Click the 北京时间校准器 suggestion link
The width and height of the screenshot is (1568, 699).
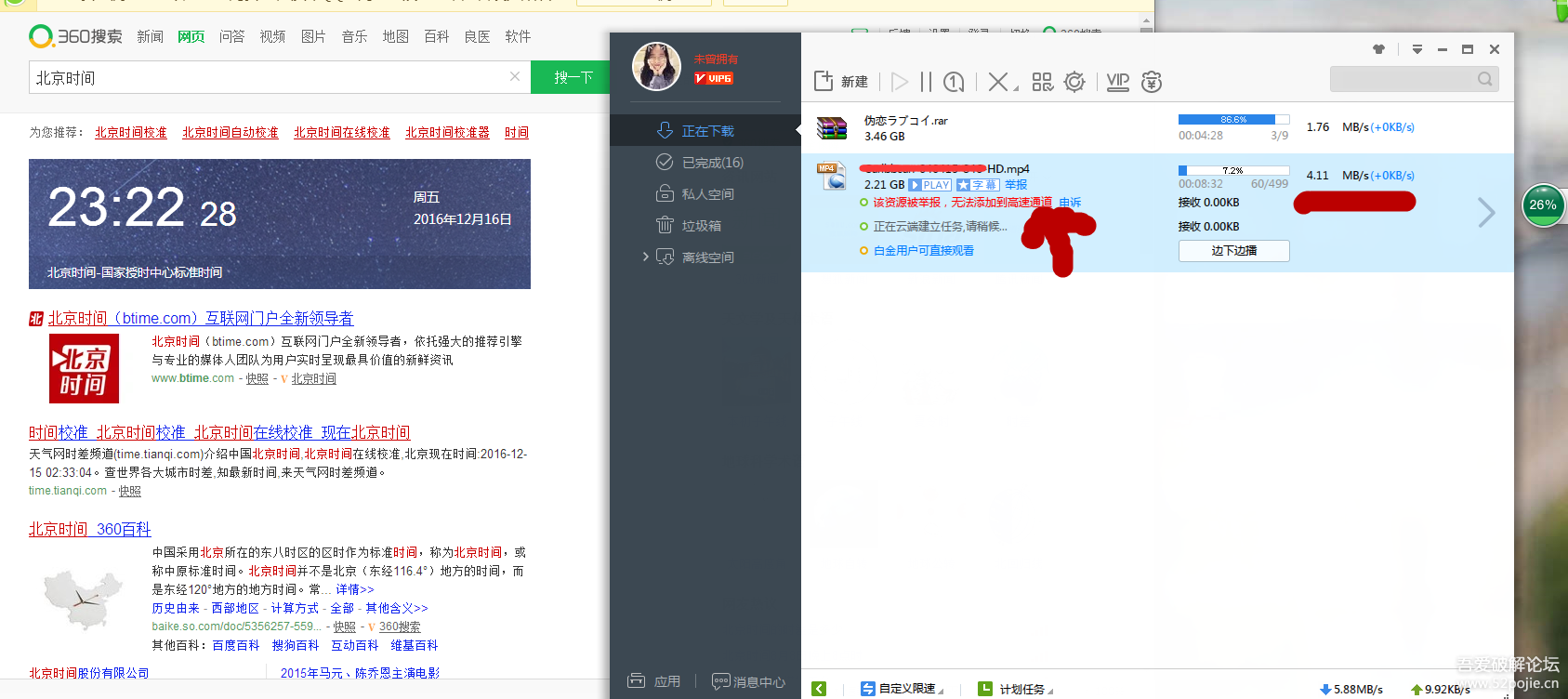click(447, 133)
